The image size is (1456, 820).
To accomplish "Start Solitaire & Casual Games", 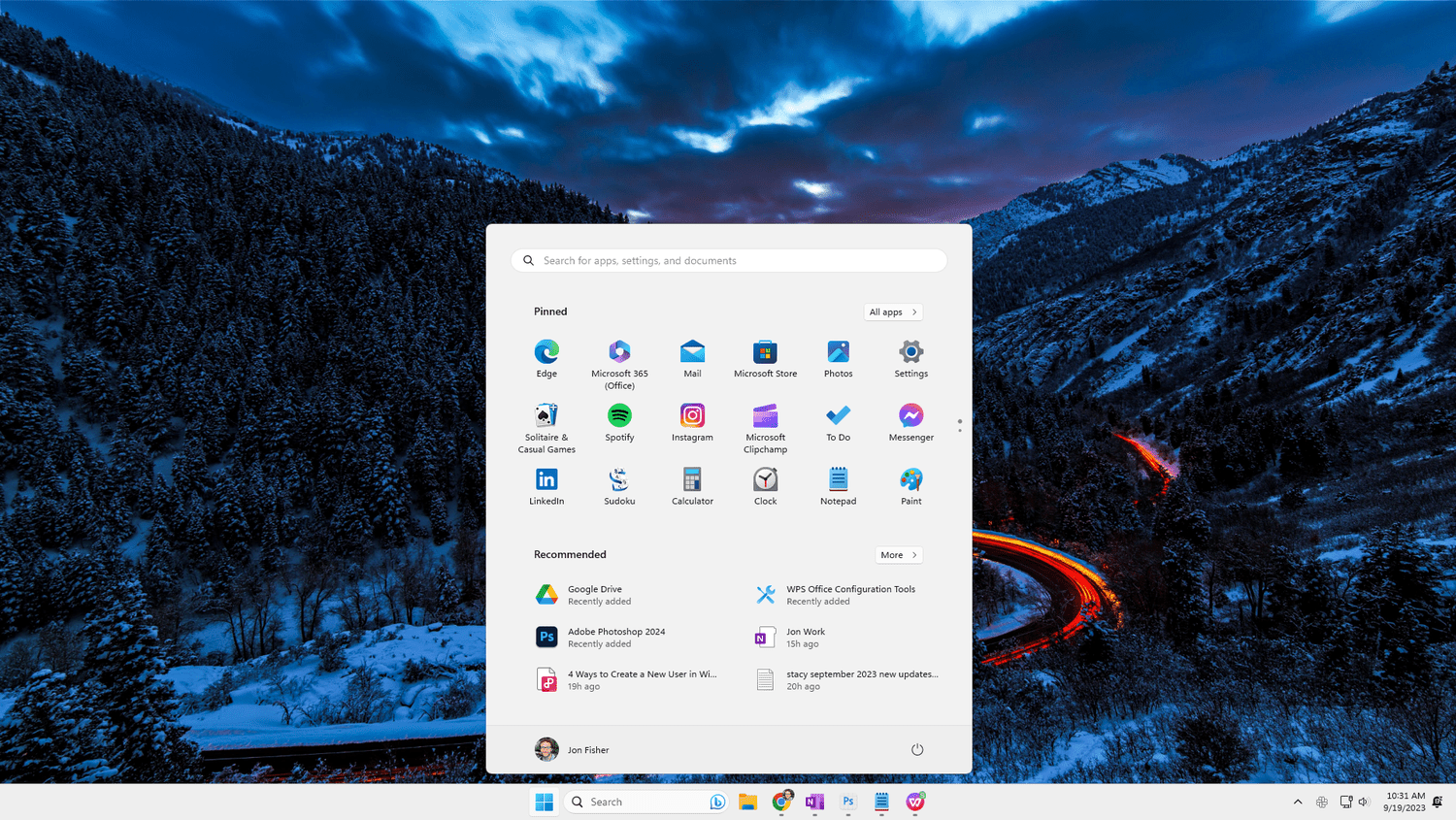I will pos(546,429).
